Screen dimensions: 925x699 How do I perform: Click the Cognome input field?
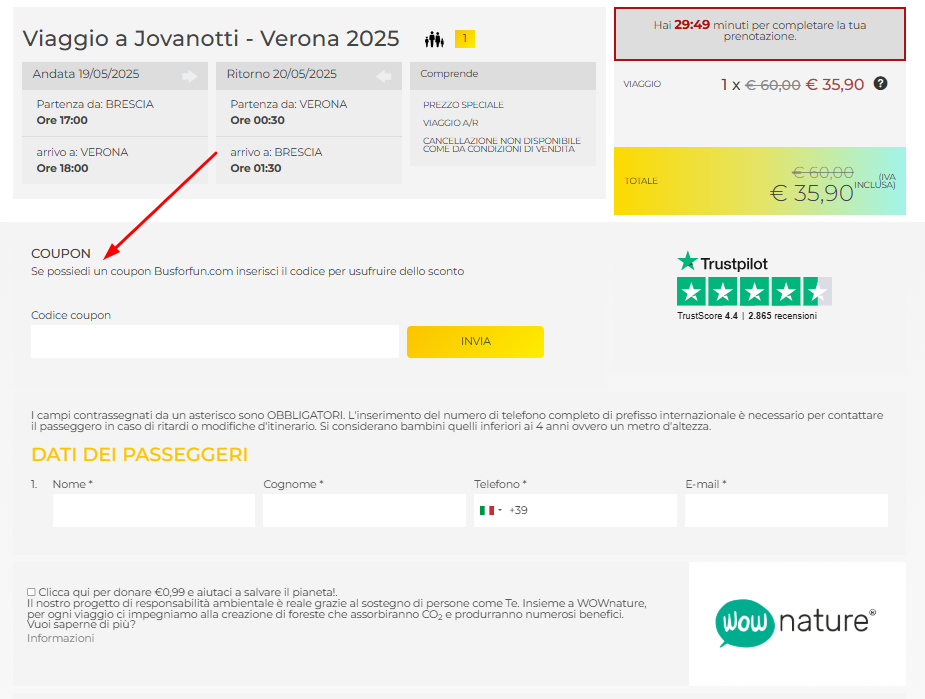point(364,510)
